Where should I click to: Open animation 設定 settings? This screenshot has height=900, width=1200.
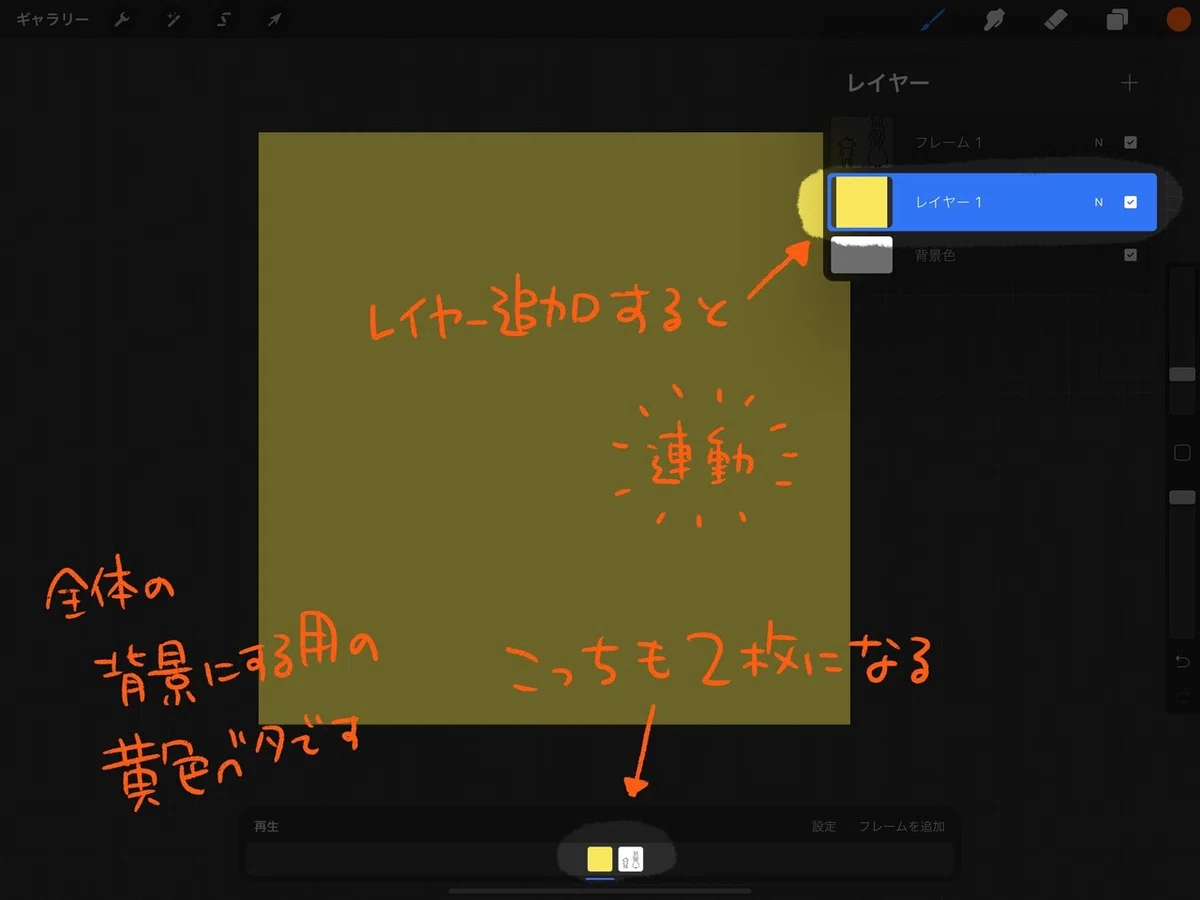click(824, 827)
